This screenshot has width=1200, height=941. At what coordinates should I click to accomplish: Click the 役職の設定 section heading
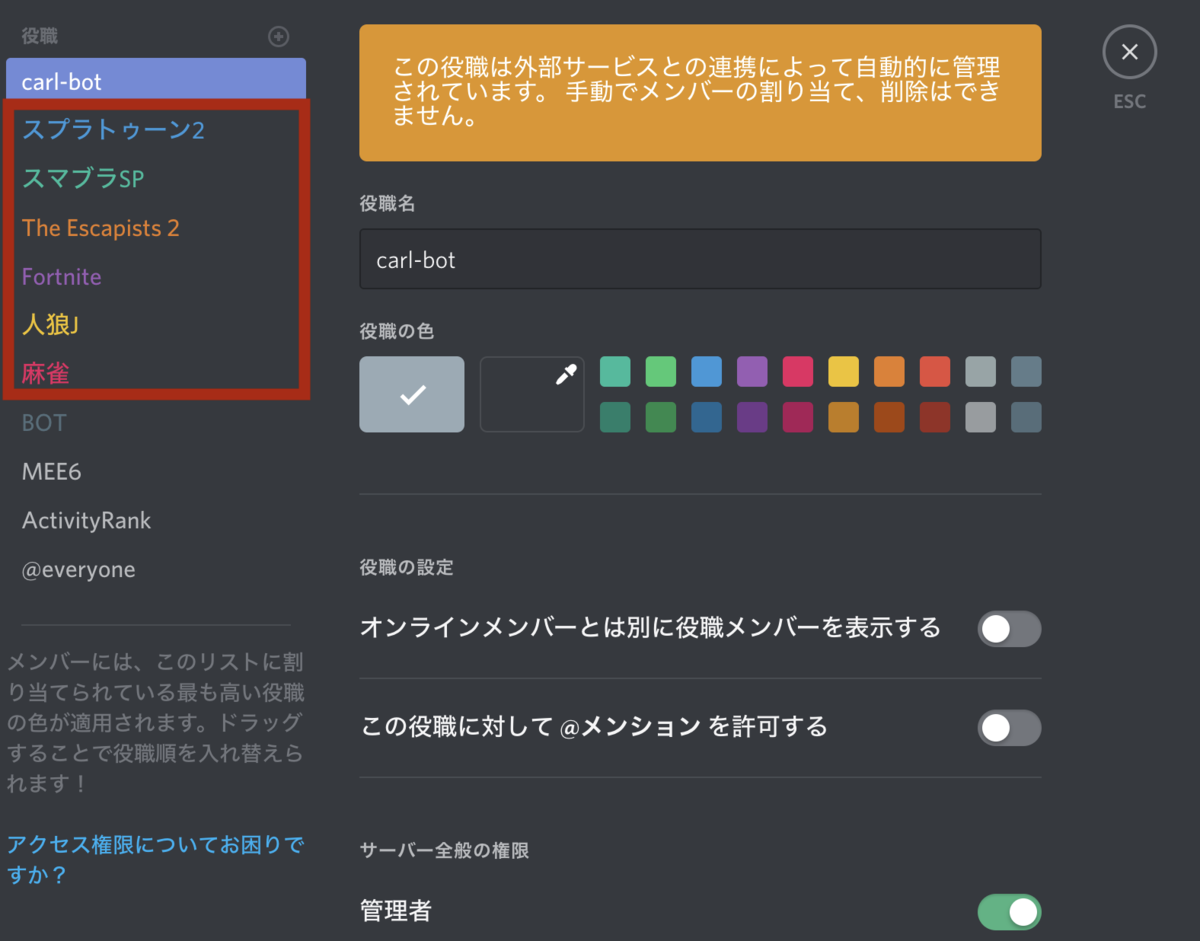[406, 567]
